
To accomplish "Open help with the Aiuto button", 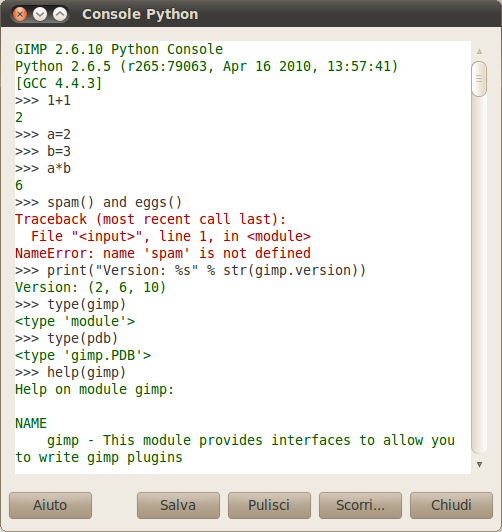I will click(x=50, y=505).
